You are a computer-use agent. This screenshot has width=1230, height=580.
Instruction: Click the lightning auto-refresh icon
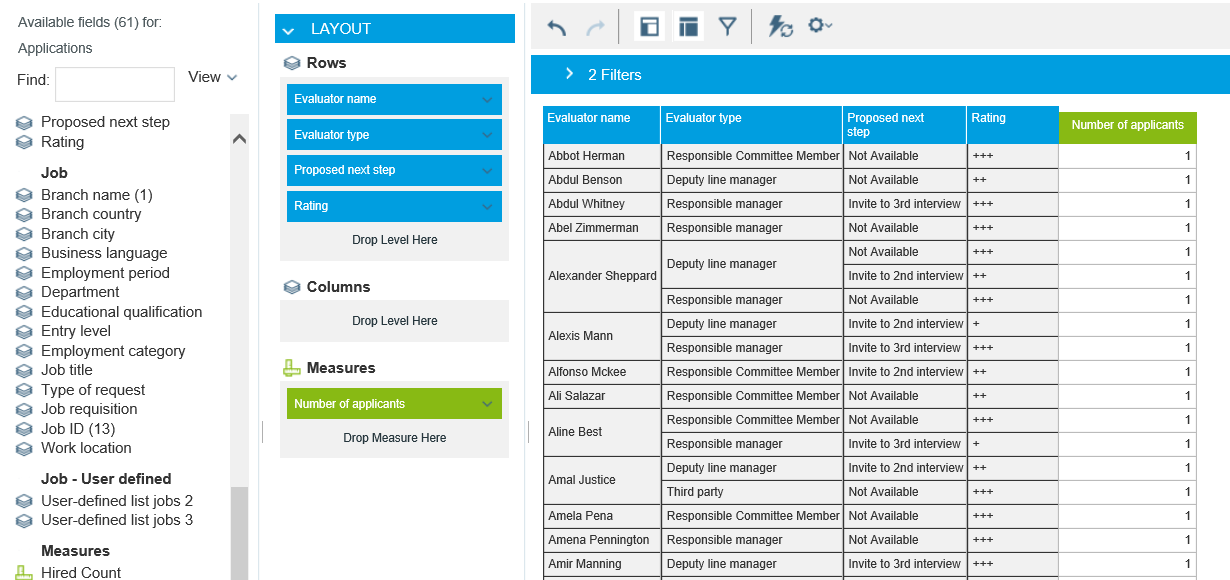point(780,27)
